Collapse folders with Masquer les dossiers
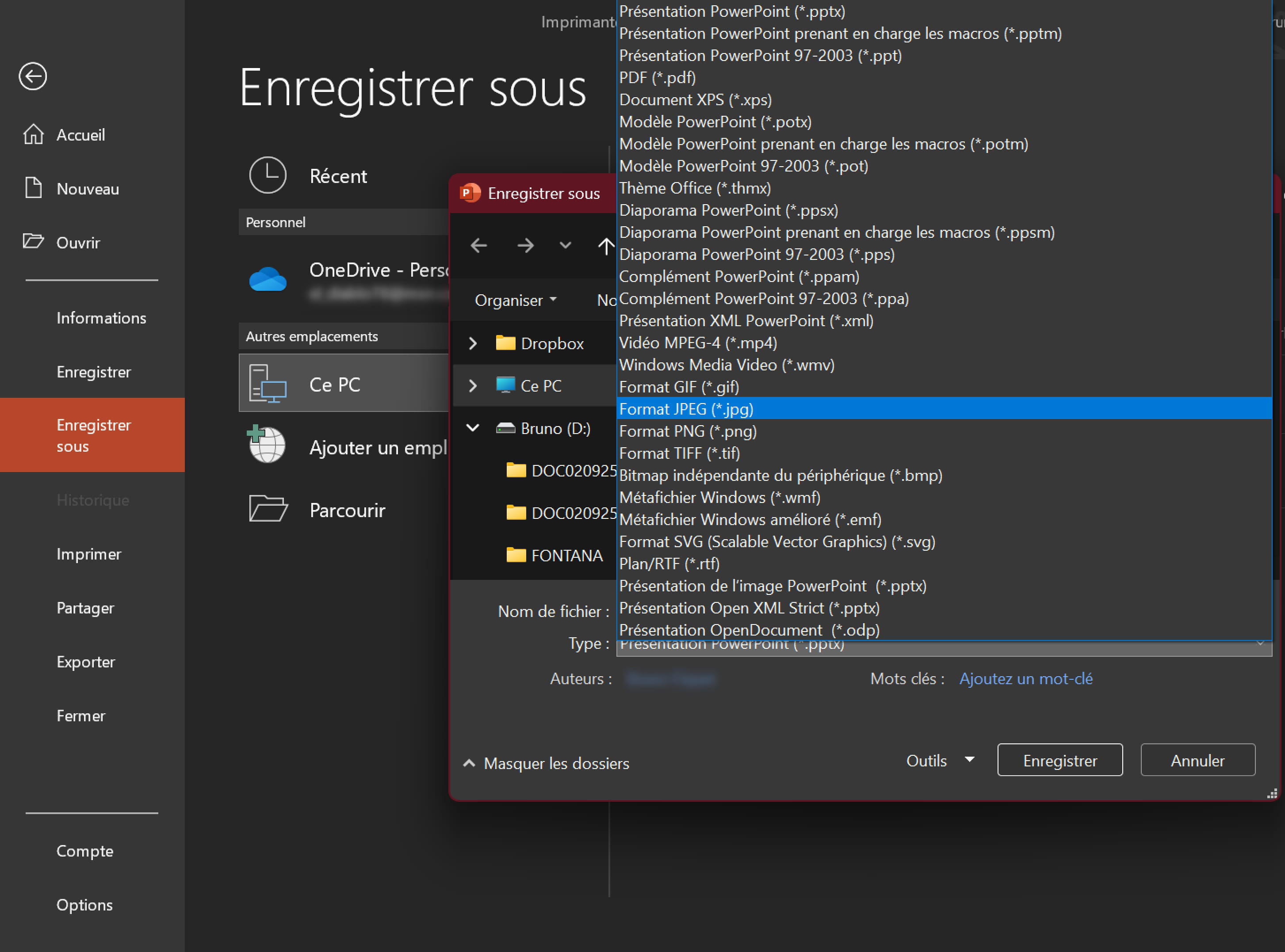This screenshot has height=952, width=1285. coord(546,764)
